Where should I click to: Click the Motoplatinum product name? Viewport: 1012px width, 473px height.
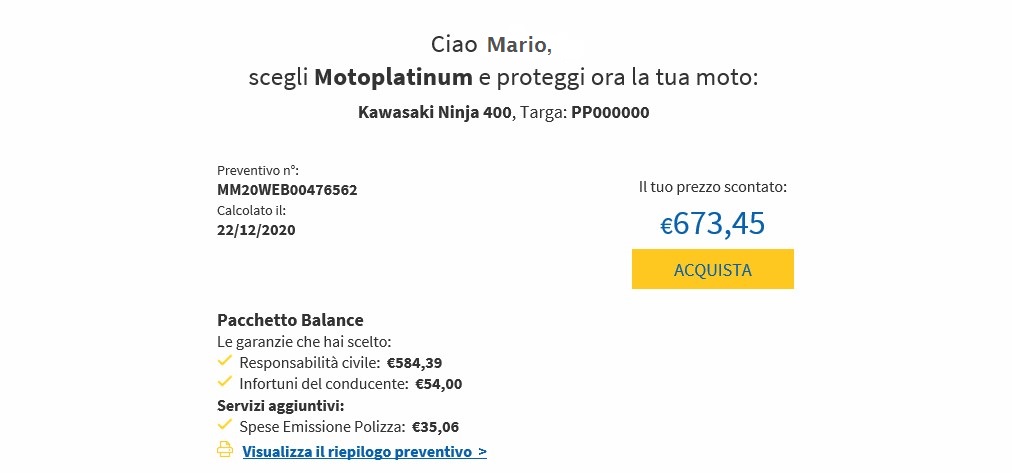tap(394, 78)
